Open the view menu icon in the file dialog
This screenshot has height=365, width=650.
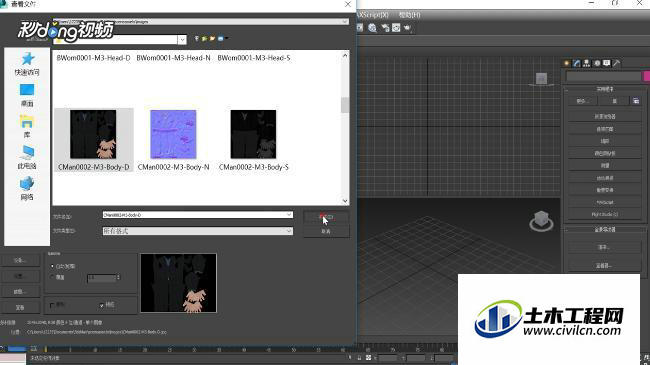pos(222,39)
